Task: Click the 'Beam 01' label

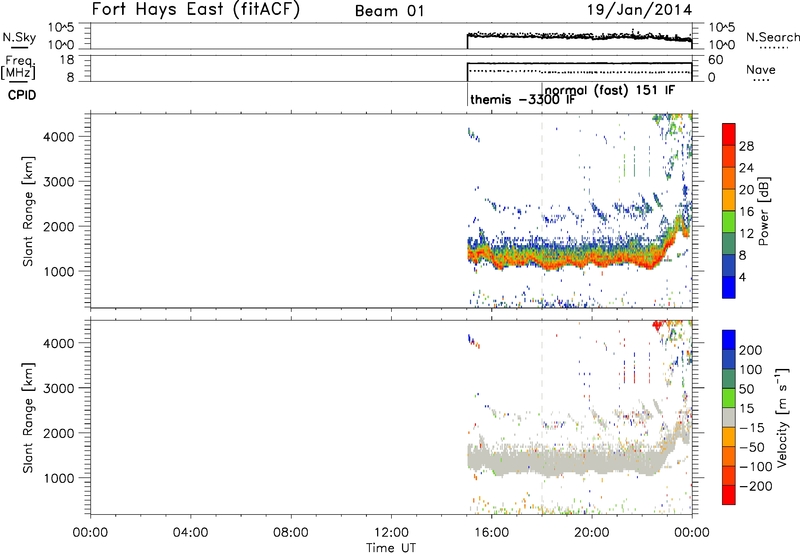Action: 389,11
